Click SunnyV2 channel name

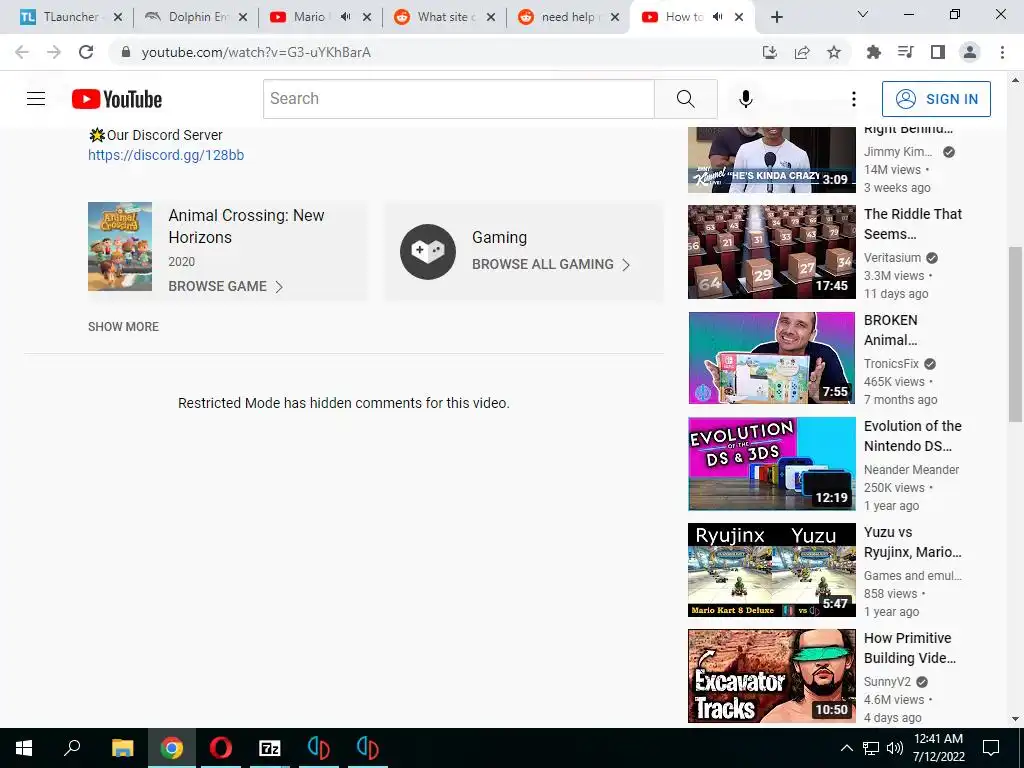coord(887,682)
